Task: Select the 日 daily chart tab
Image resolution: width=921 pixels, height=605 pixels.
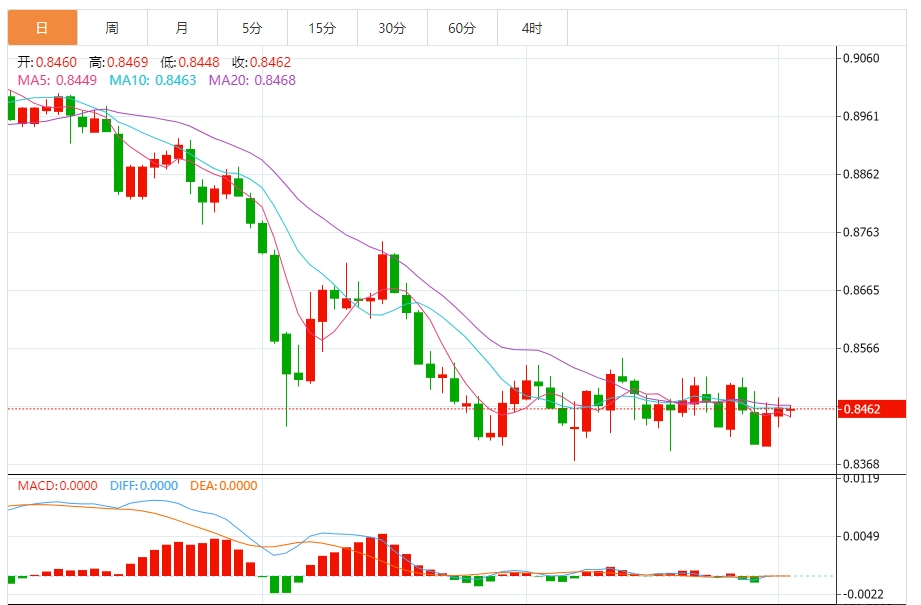Action: point(42,28)
